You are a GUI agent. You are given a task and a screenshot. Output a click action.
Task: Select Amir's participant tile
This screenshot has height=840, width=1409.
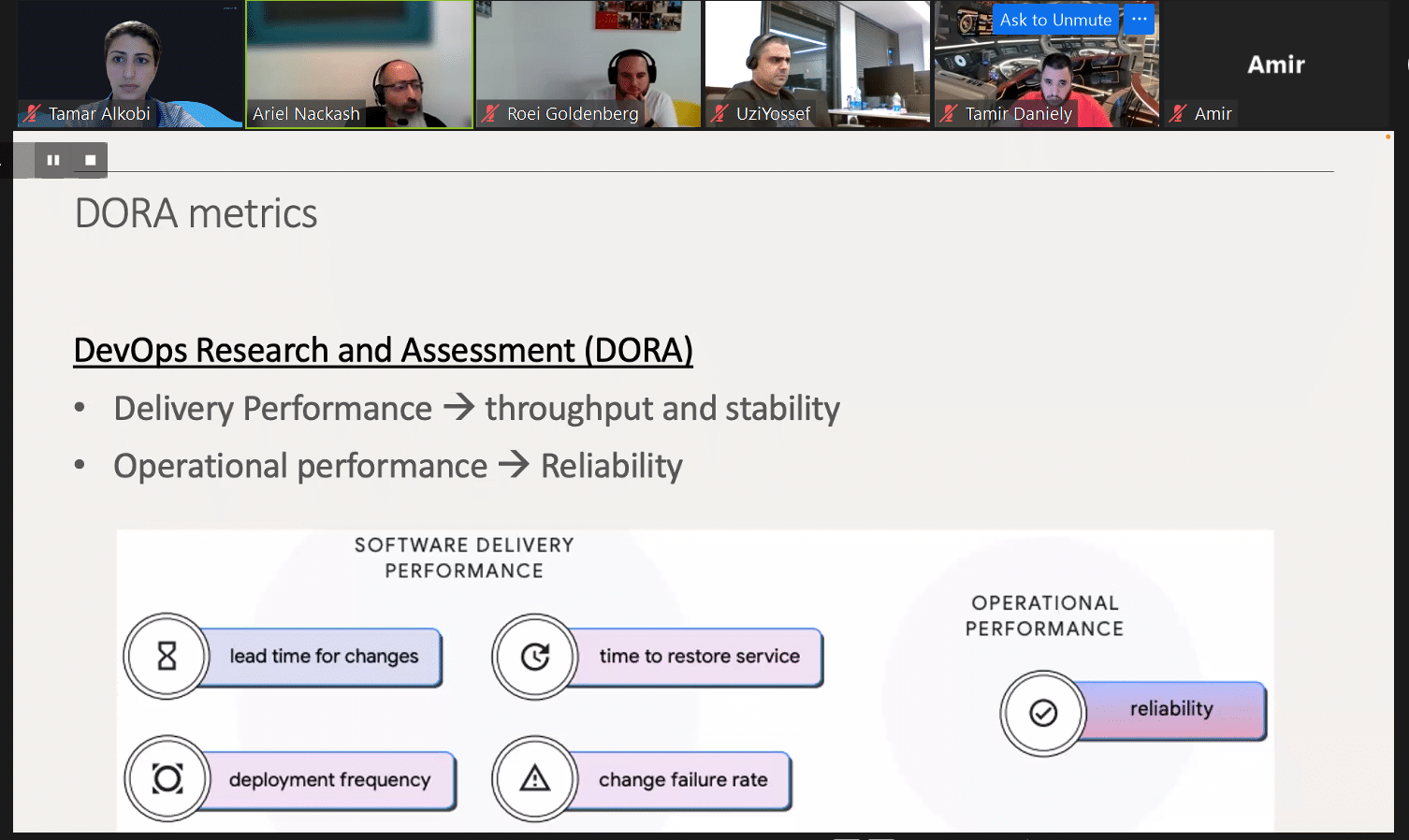pyautogui.click(x=1276, y=64)
